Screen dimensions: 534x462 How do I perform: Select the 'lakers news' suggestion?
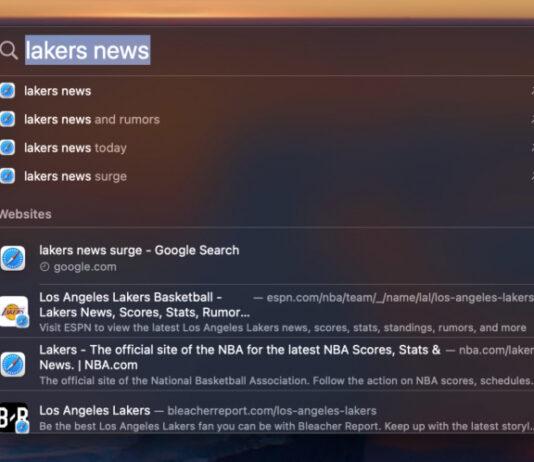pos(267,91)
